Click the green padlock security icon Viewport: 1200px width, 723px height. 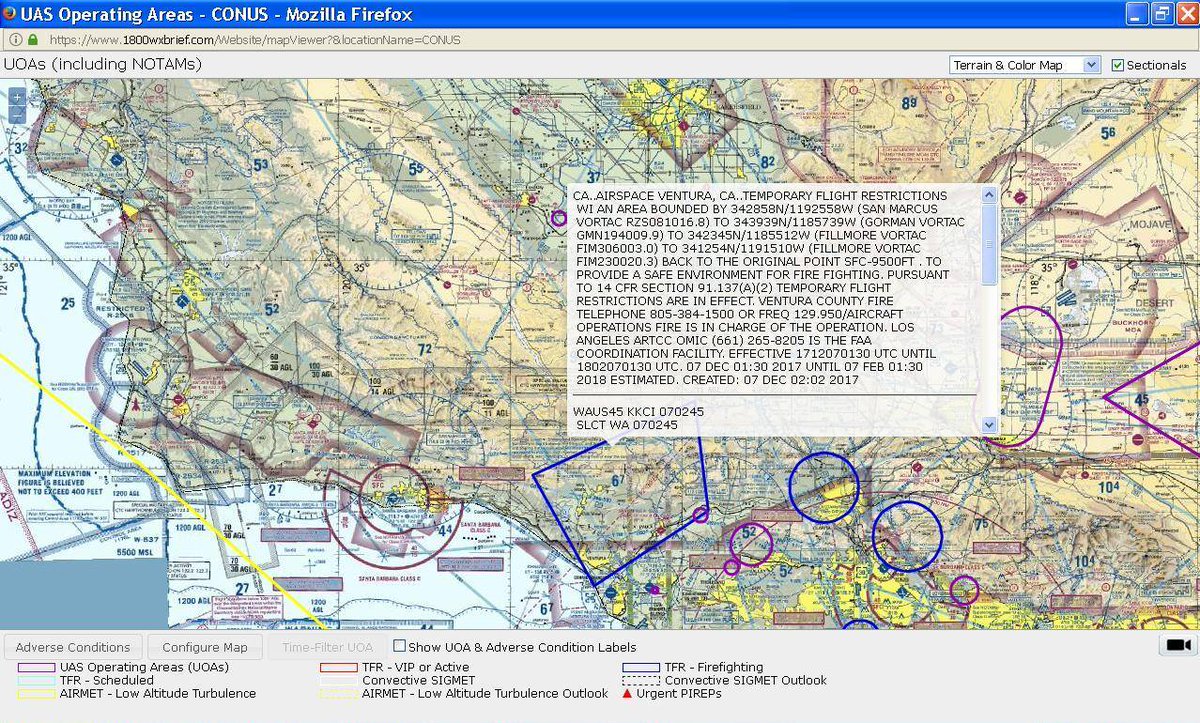(x=32, y=40)
